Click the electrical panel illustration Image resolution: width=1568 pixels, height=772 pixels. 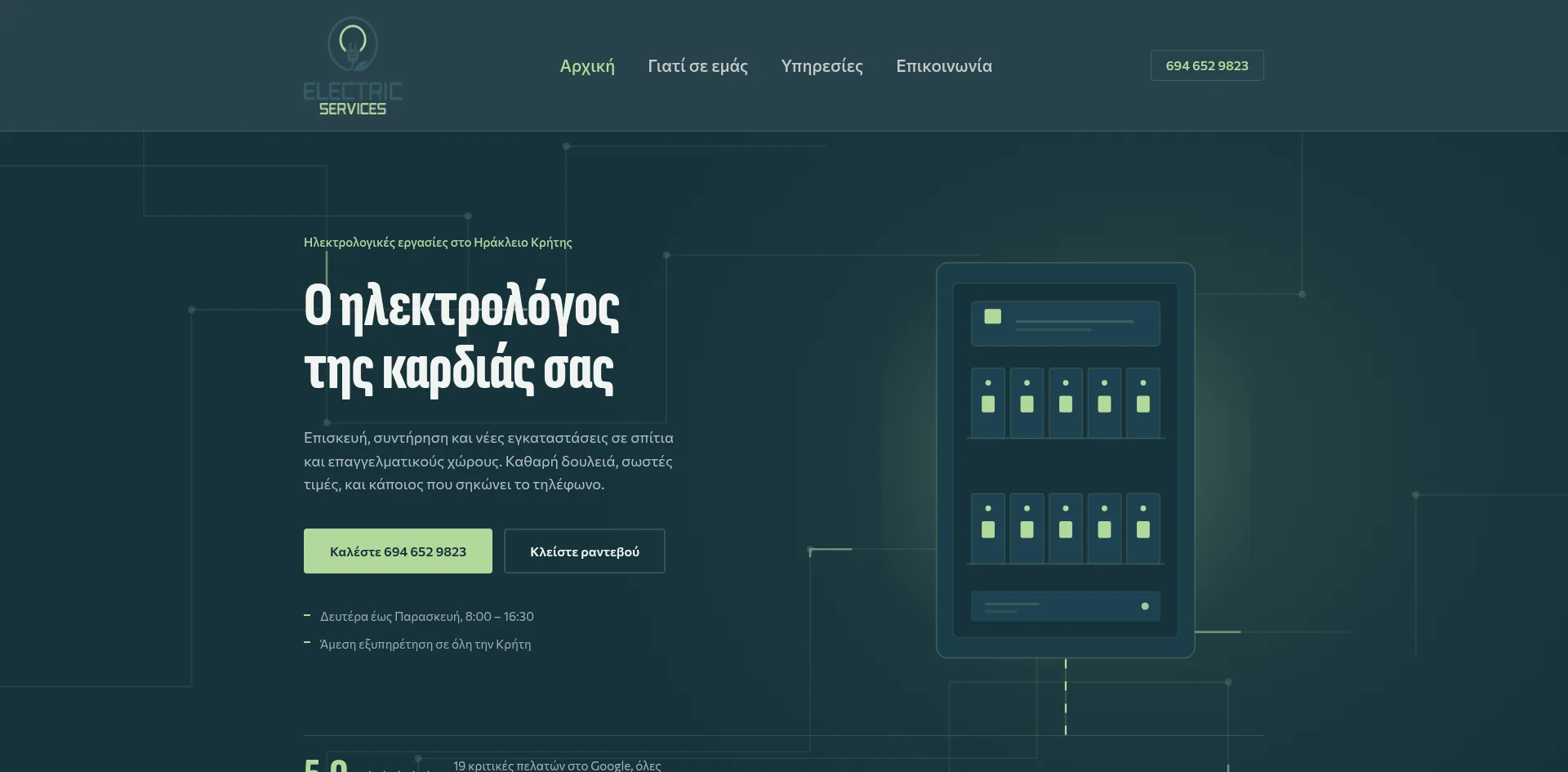pyautogui.click(x=1065, y=460)
